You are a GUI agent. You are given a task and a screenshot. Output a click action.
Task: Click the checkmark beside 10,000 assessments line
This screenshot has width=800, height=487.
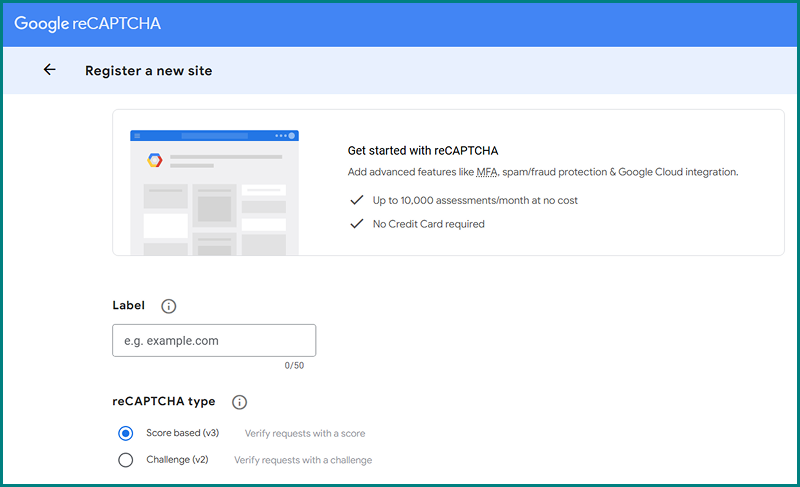pos(355,200)
